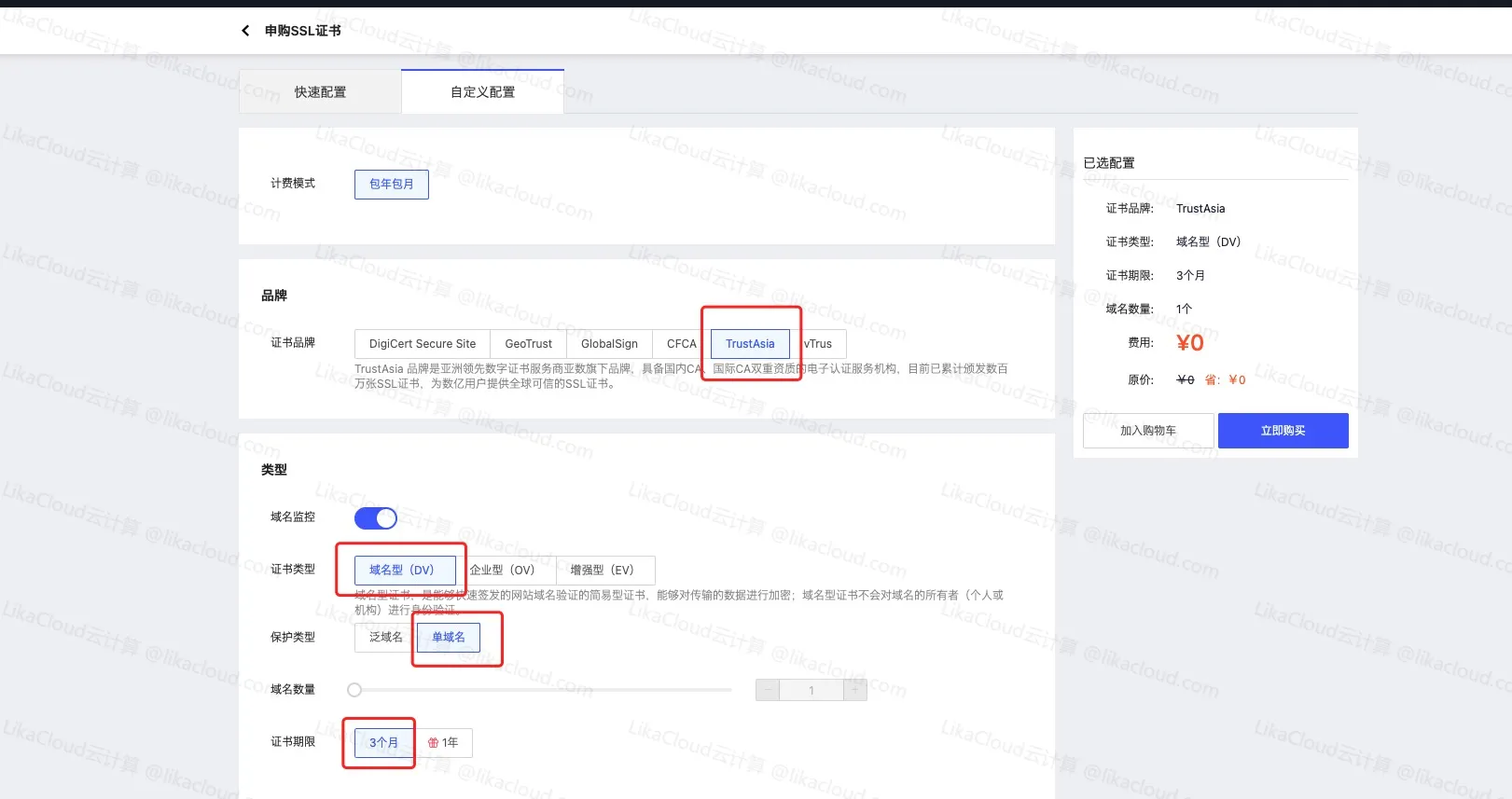This screenshot has height=799, width=1512.
Task: Click the 域名数量 slider handle
Action: click(354, 690)
